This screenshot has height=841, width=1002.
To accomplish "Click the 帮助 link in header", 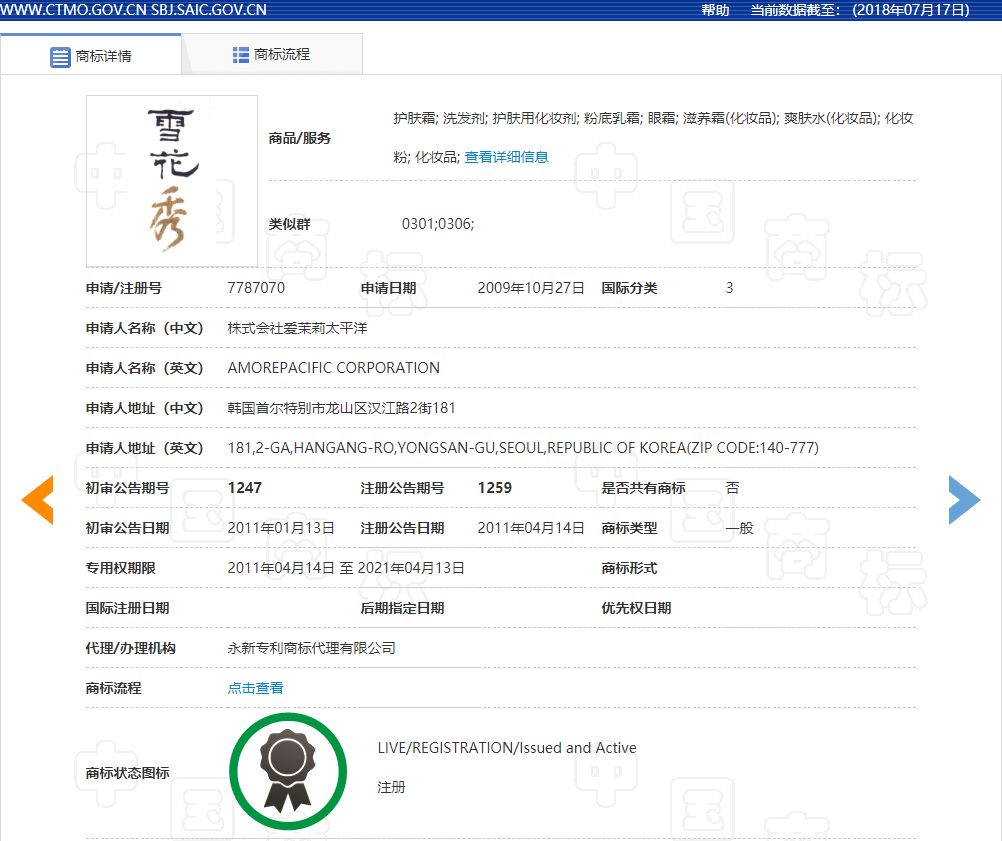I will (x=715, y=10).
